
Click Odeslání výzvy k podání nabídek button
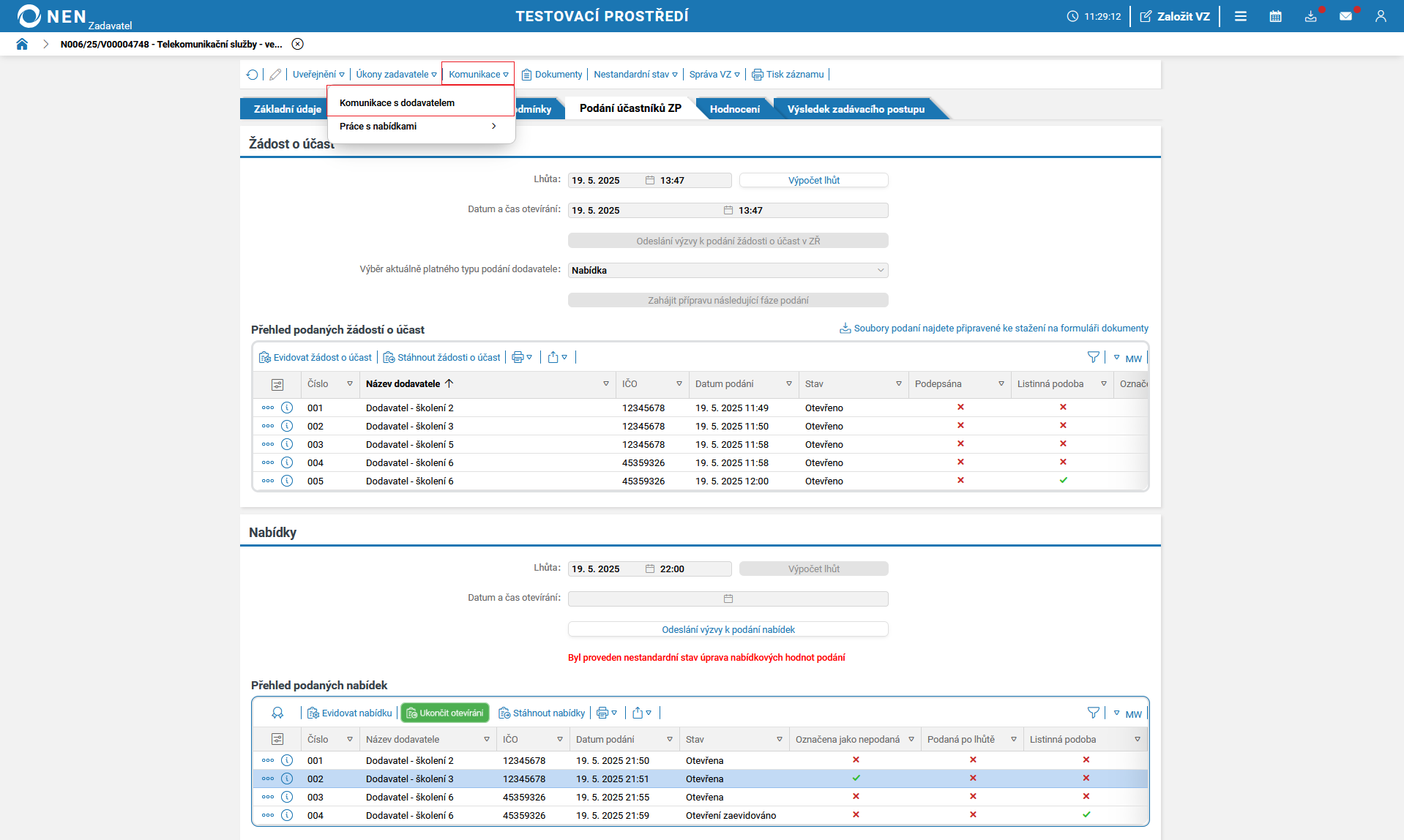tap(728, 629)
